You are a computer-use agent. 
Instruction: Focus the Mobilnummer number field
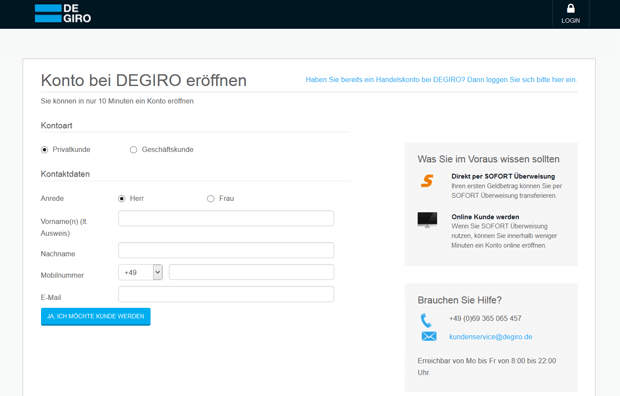[251, 272]
